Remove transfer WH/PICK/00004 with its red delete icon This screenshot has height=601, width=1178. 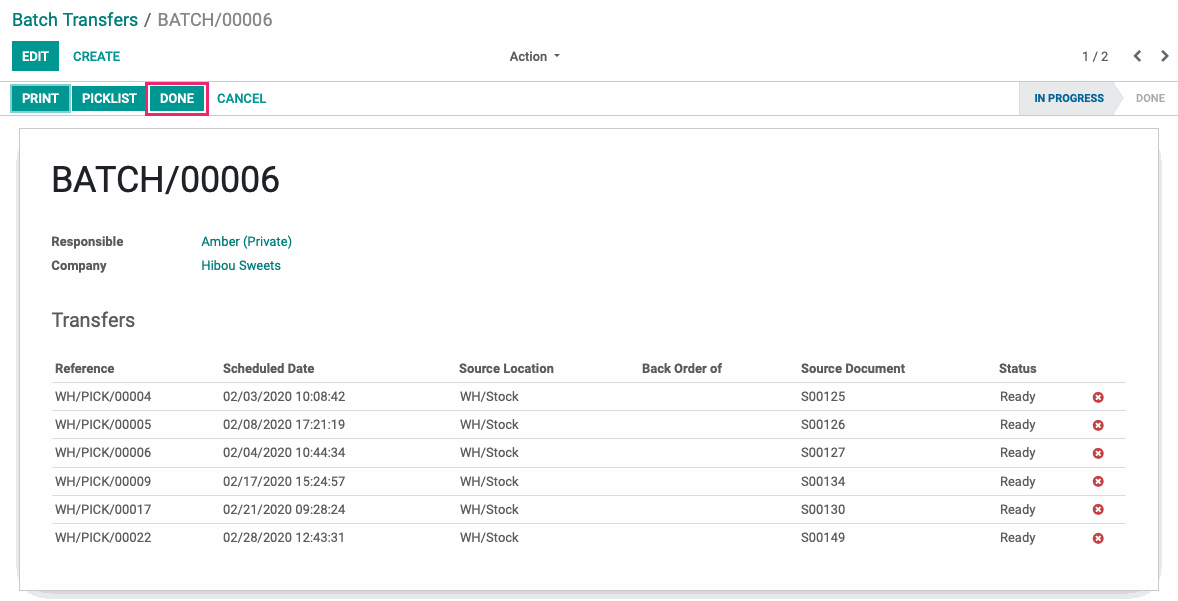pos(1098,397)
